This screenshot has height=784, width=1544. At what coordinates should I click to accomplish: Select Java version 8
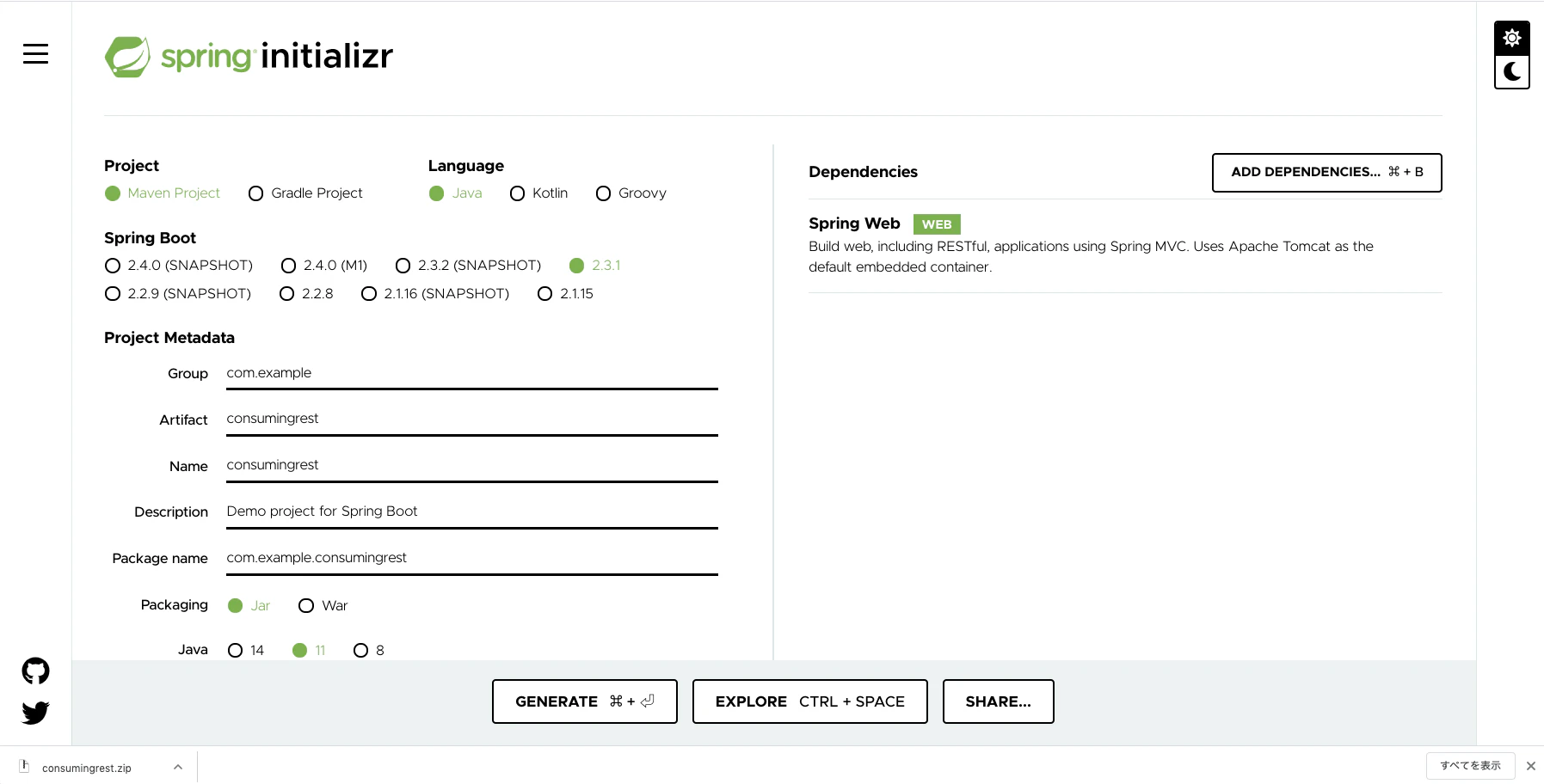pos(369,651)
